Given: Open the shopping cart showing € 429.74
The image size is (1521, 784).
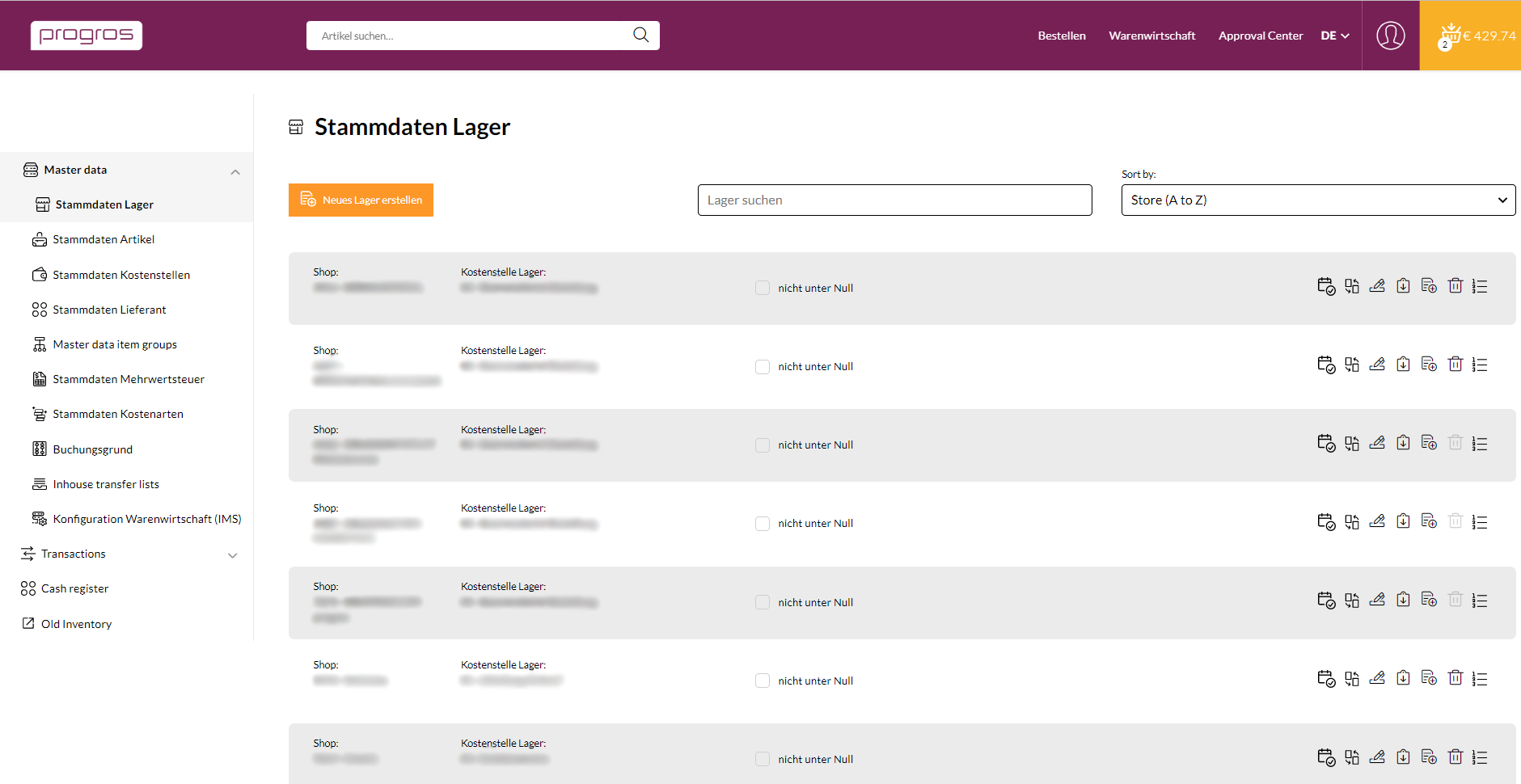Looking at the screenshot, I should point(1470,36).
